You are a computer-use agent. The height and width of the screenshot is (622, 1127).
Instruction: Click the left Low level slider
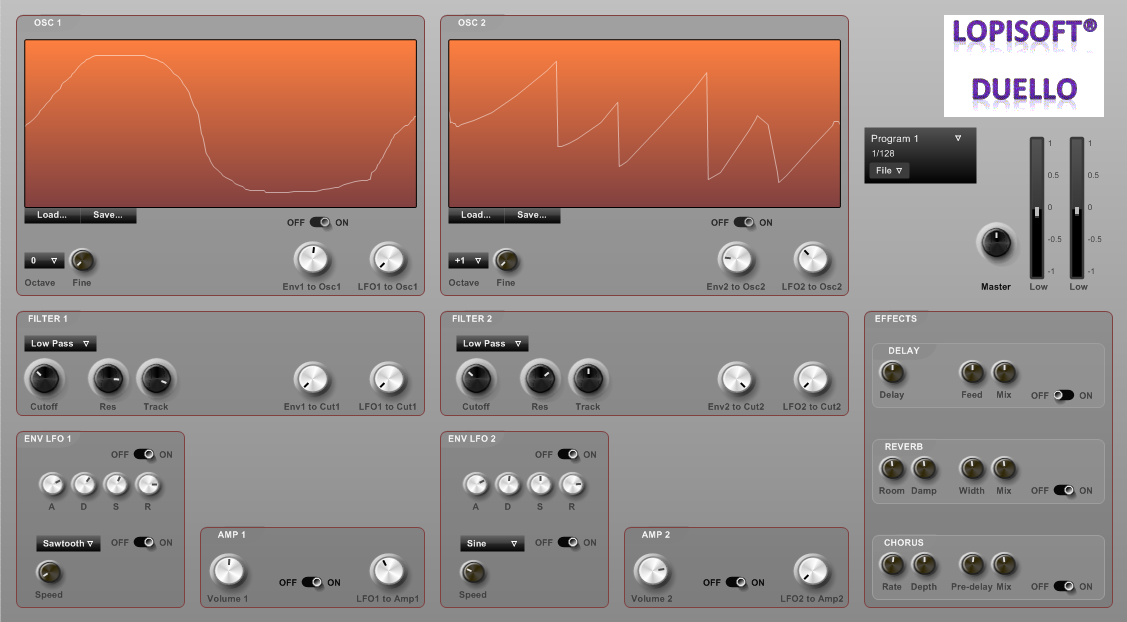tap(1037, 210)
